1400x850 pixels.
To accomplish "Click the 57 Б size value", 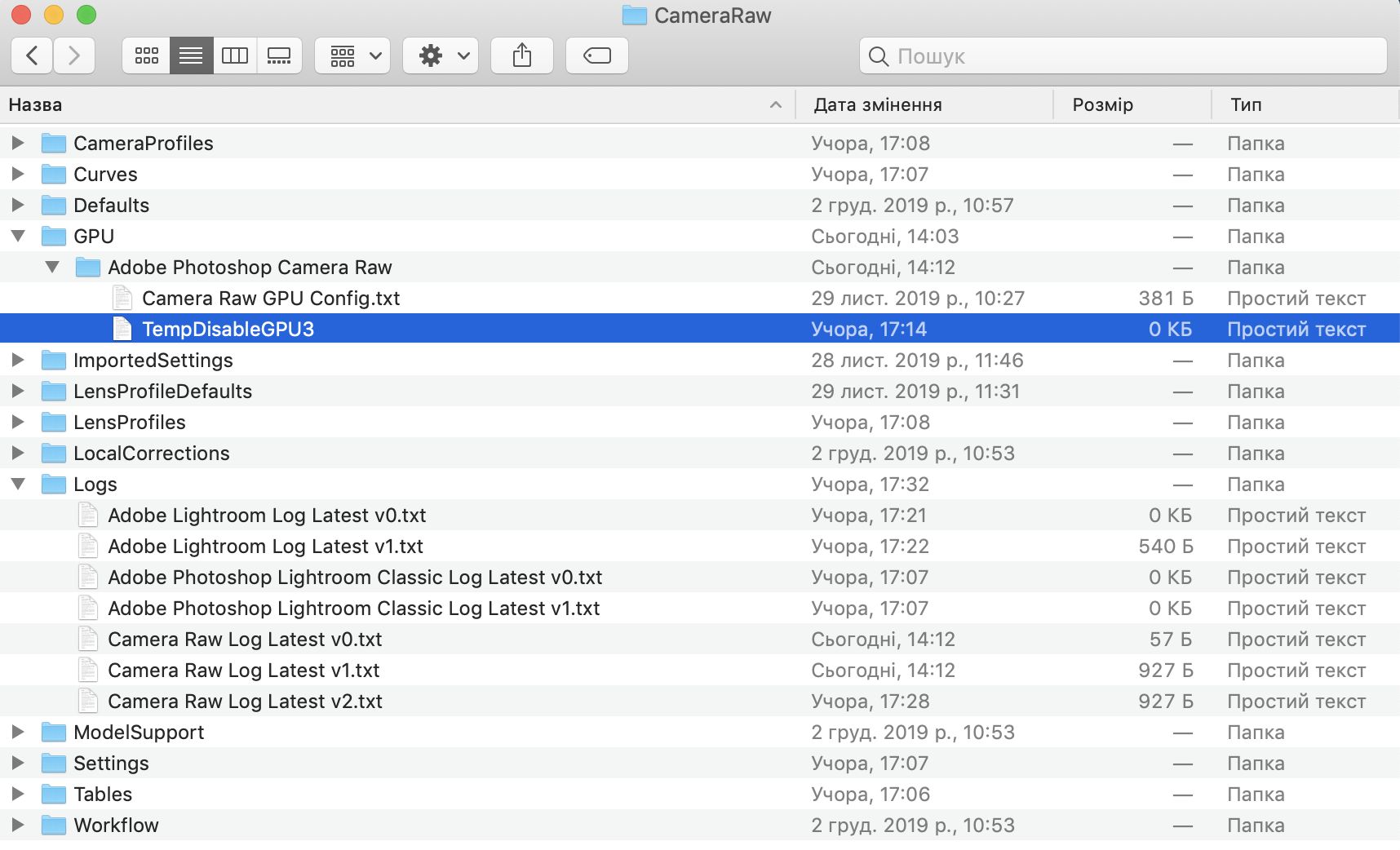I will coord(1172,640).
